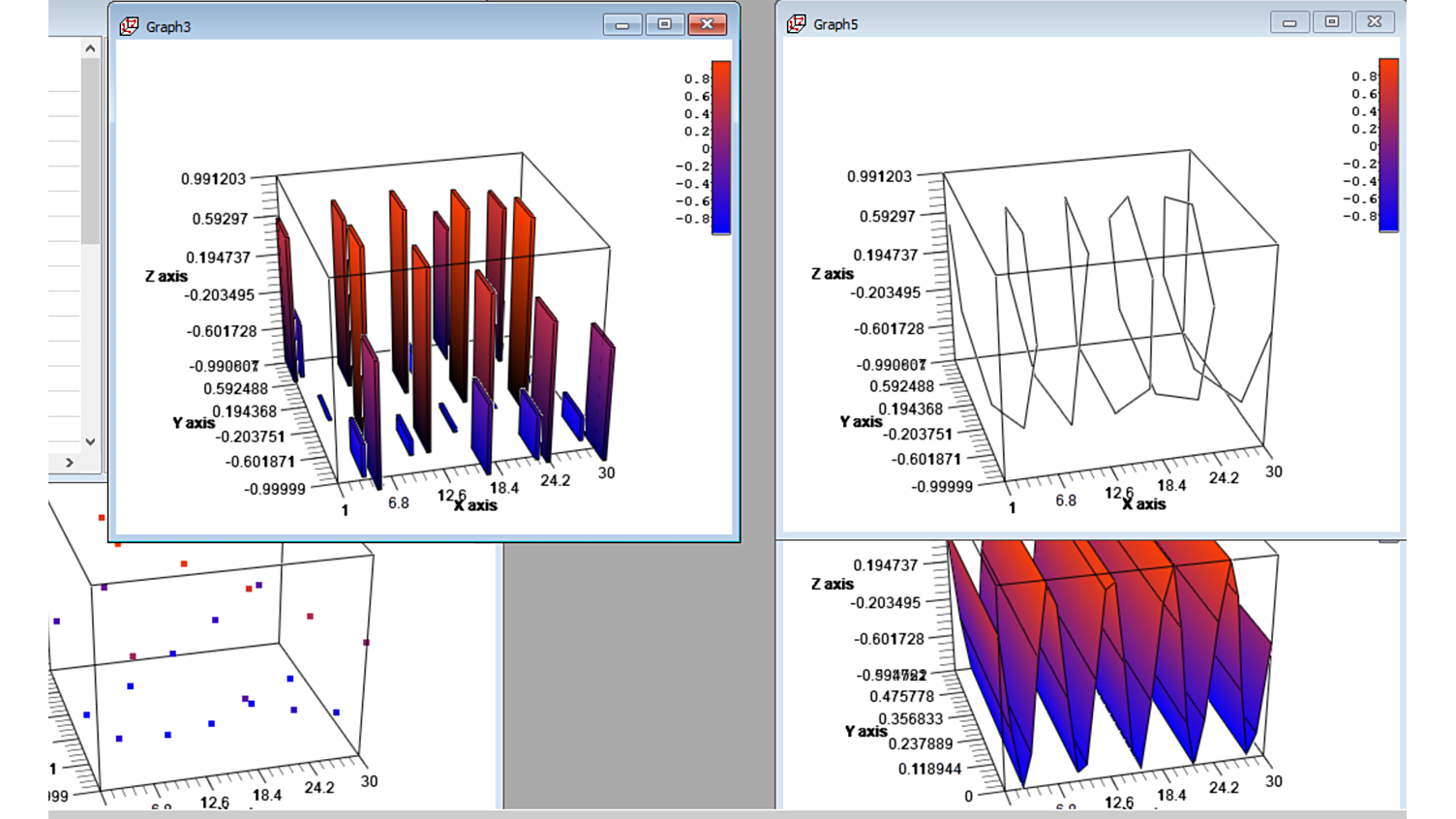
Task: Select the Y axis label in Graph3
Action: coord(194,423)
